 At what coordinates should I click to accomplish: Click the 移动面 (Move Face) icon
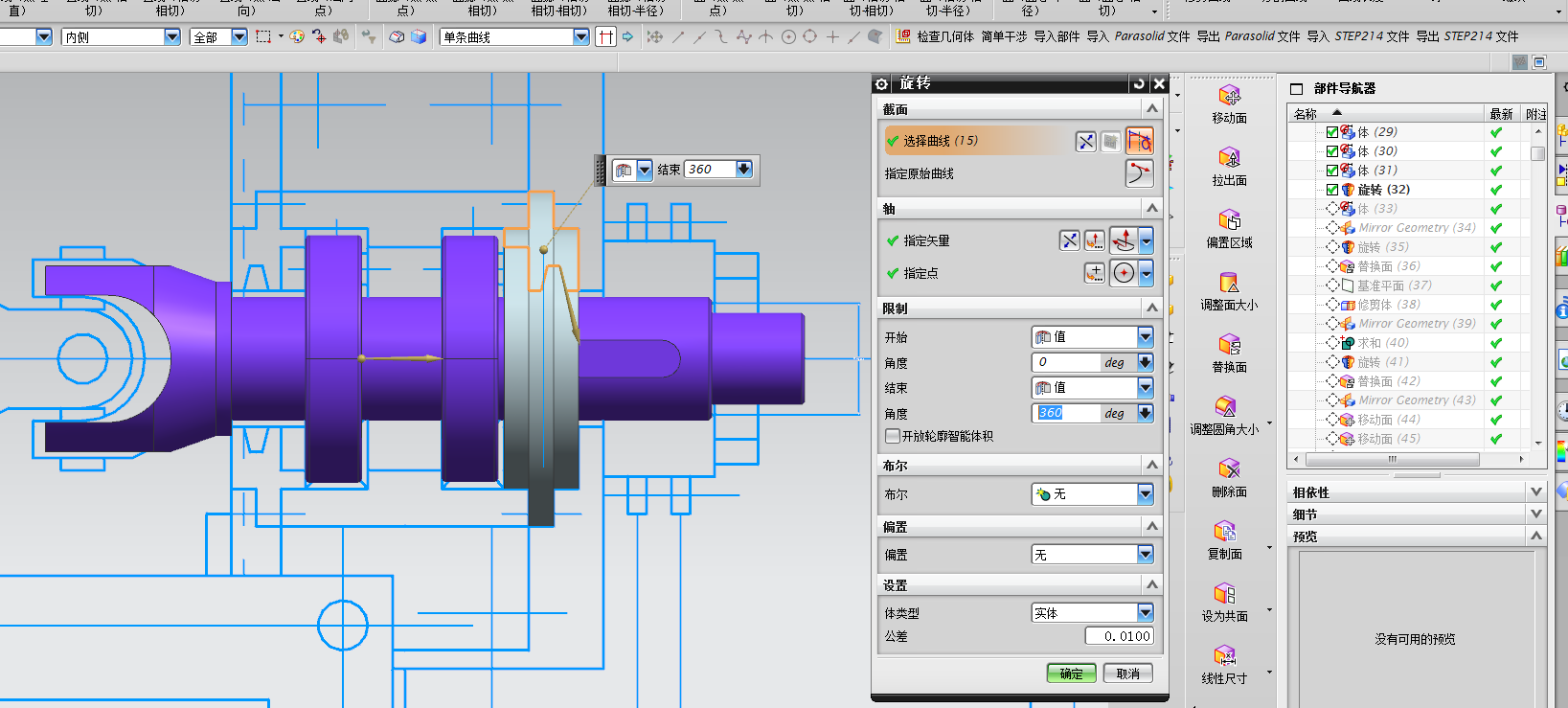tap(1230, 96)
